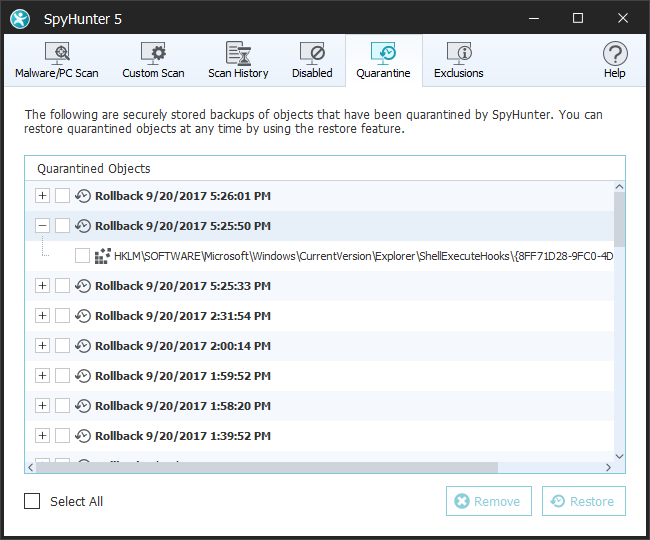Click the Scan History hourglass icon

point(238,53)
